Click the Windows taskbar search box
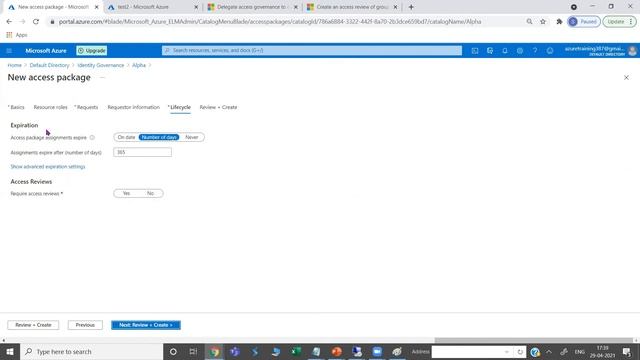Screen dimensions: 640x360 tap(91, 351)
